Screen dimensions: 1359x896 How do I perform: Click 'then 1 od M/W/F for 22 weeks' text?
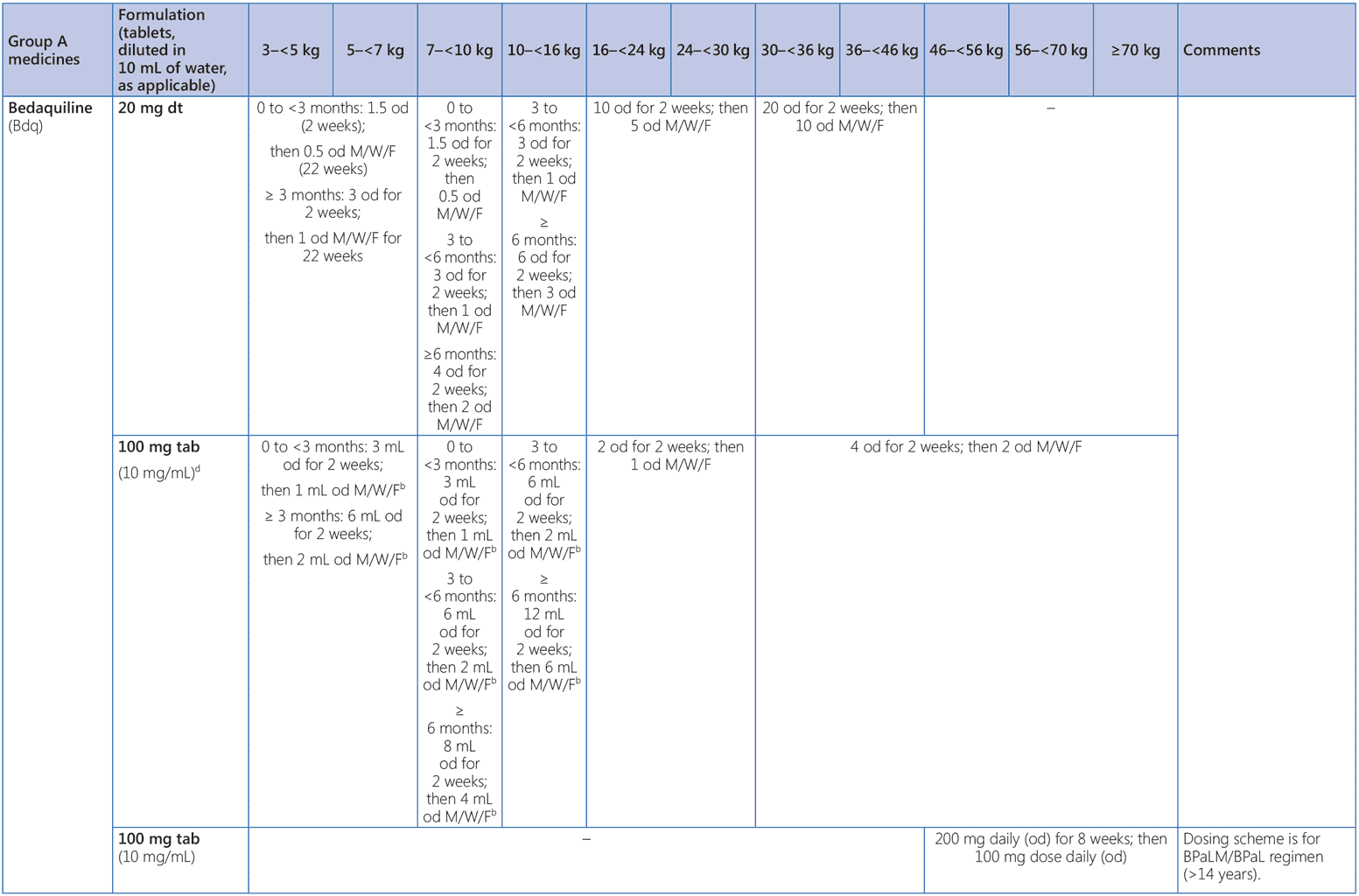click(x=333, y=247)
